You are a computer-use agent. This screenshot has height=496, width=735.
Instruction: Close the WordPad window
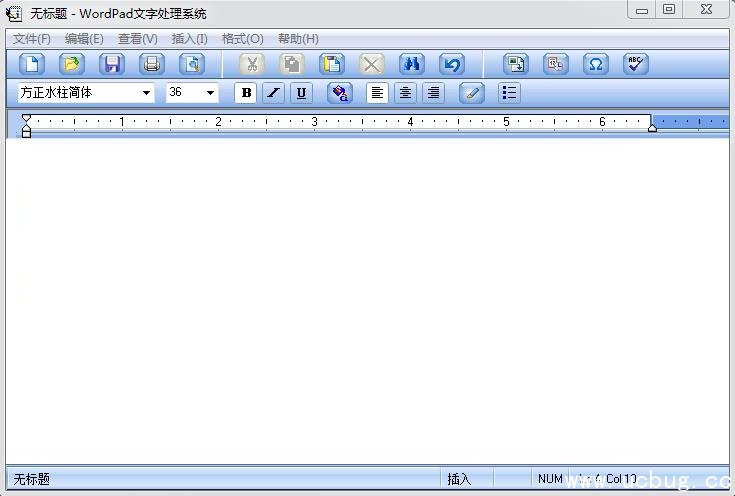pos(706,9)
